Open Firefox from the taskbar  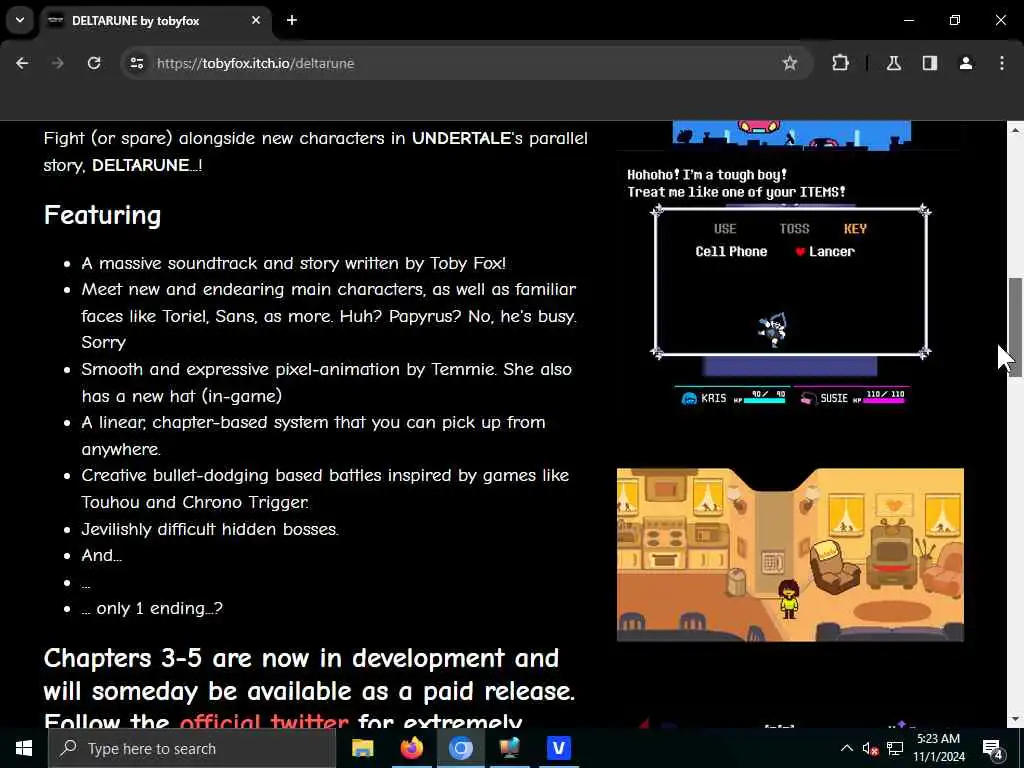(411, 748)
